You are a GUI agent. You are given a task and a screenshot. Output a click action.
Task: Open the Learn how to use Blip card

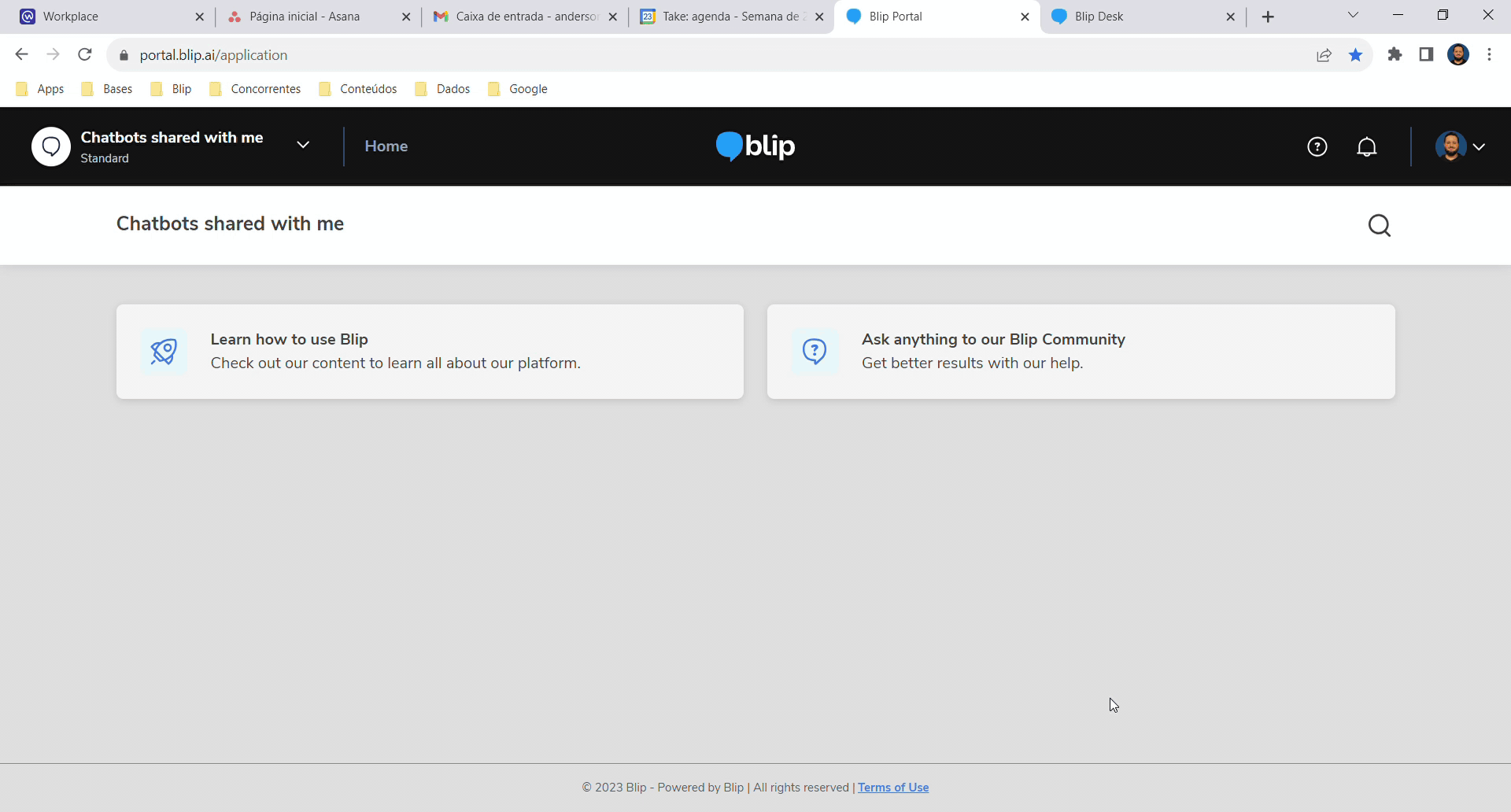[430, 352]
